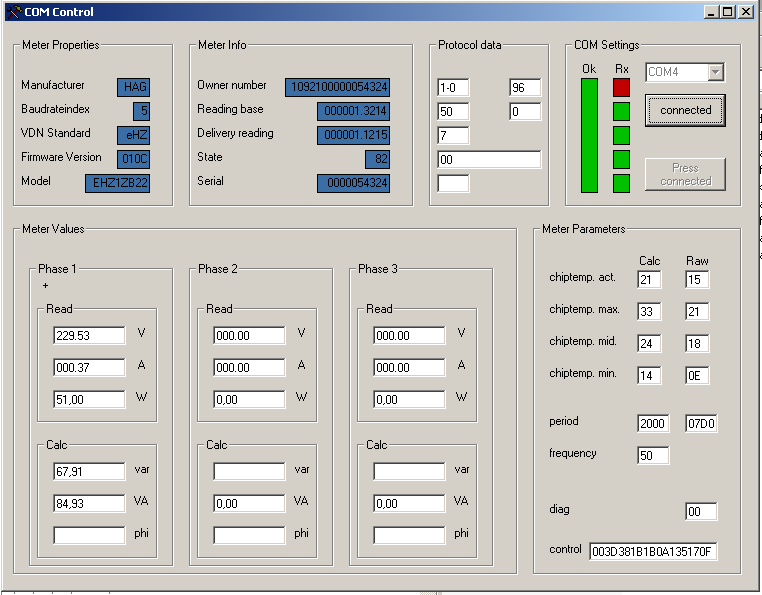Click chiptemp. mid. Calc field 24
762x595 pixels.
pos(649,344)
